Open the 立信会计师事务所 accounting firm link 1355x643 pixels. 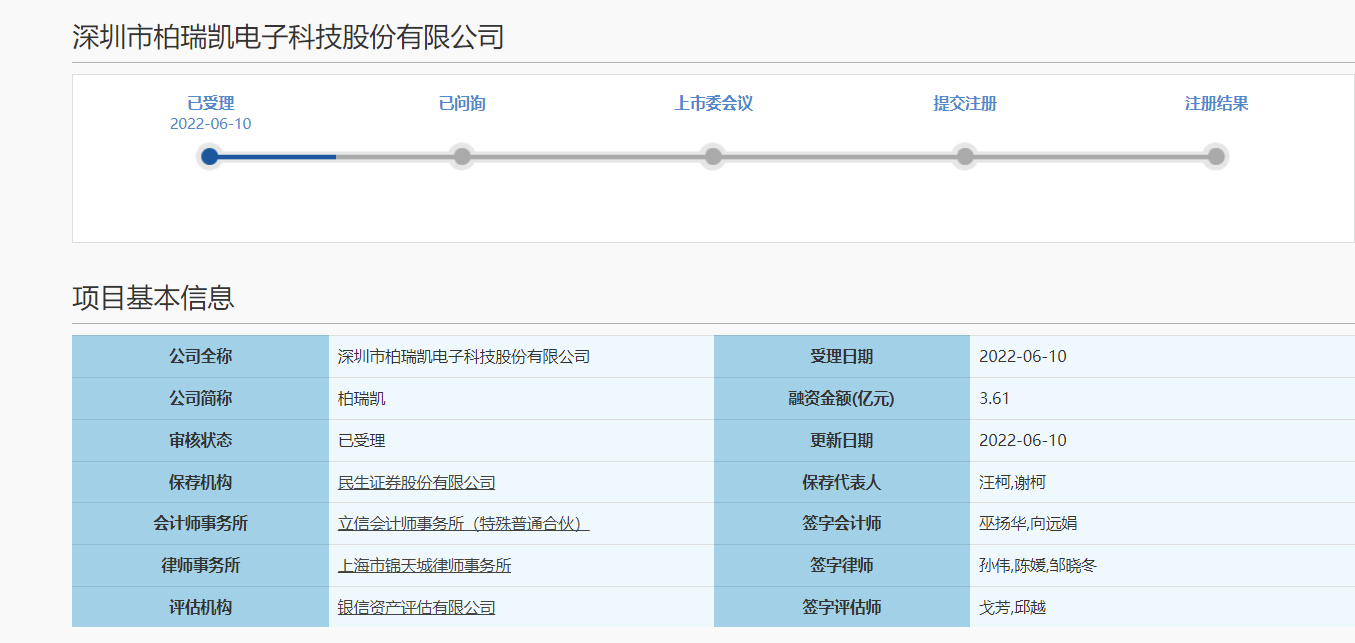[463, 524]
